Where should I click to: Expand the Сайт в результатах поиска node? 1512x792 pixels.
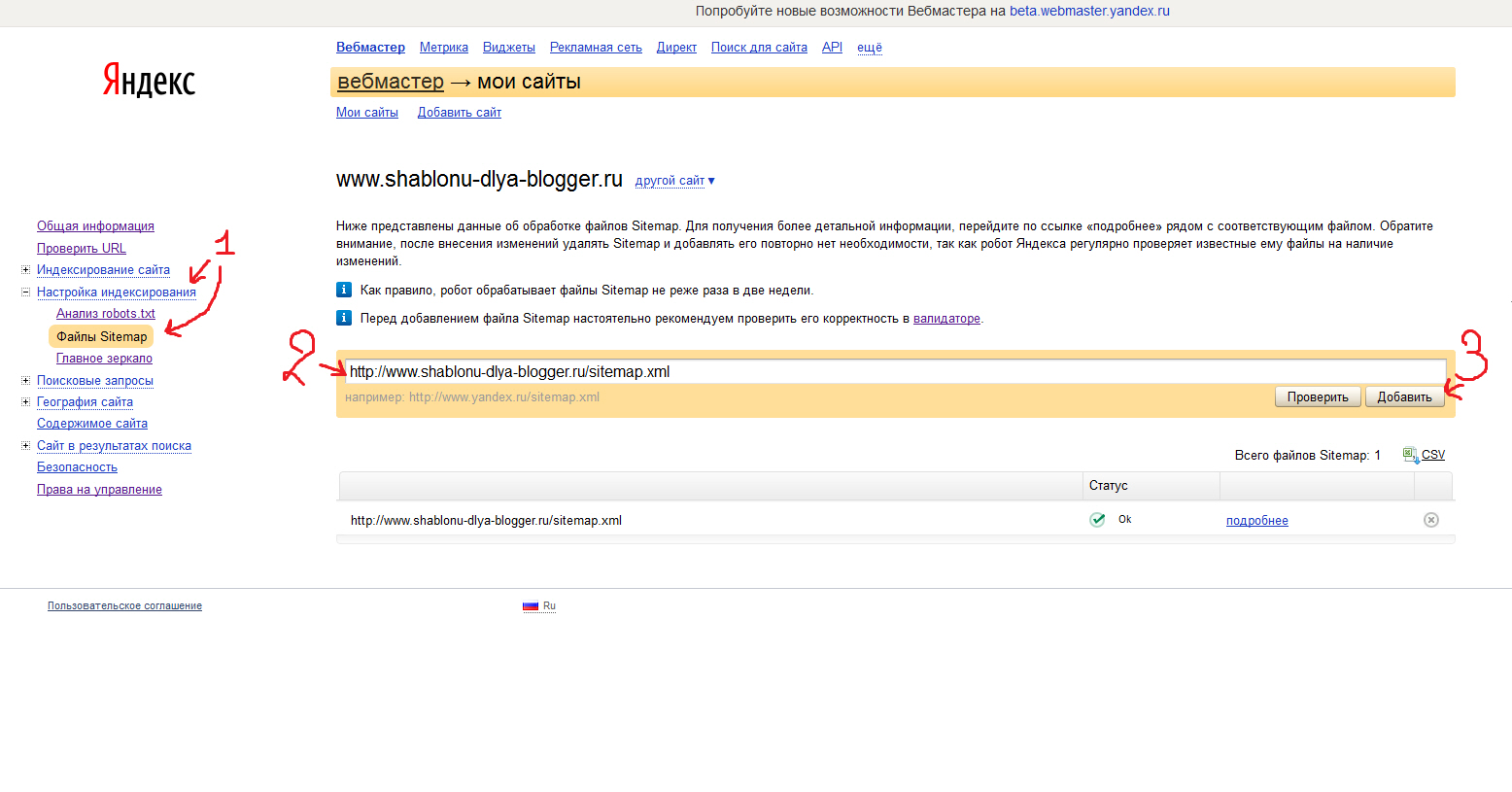click(26, 445)
